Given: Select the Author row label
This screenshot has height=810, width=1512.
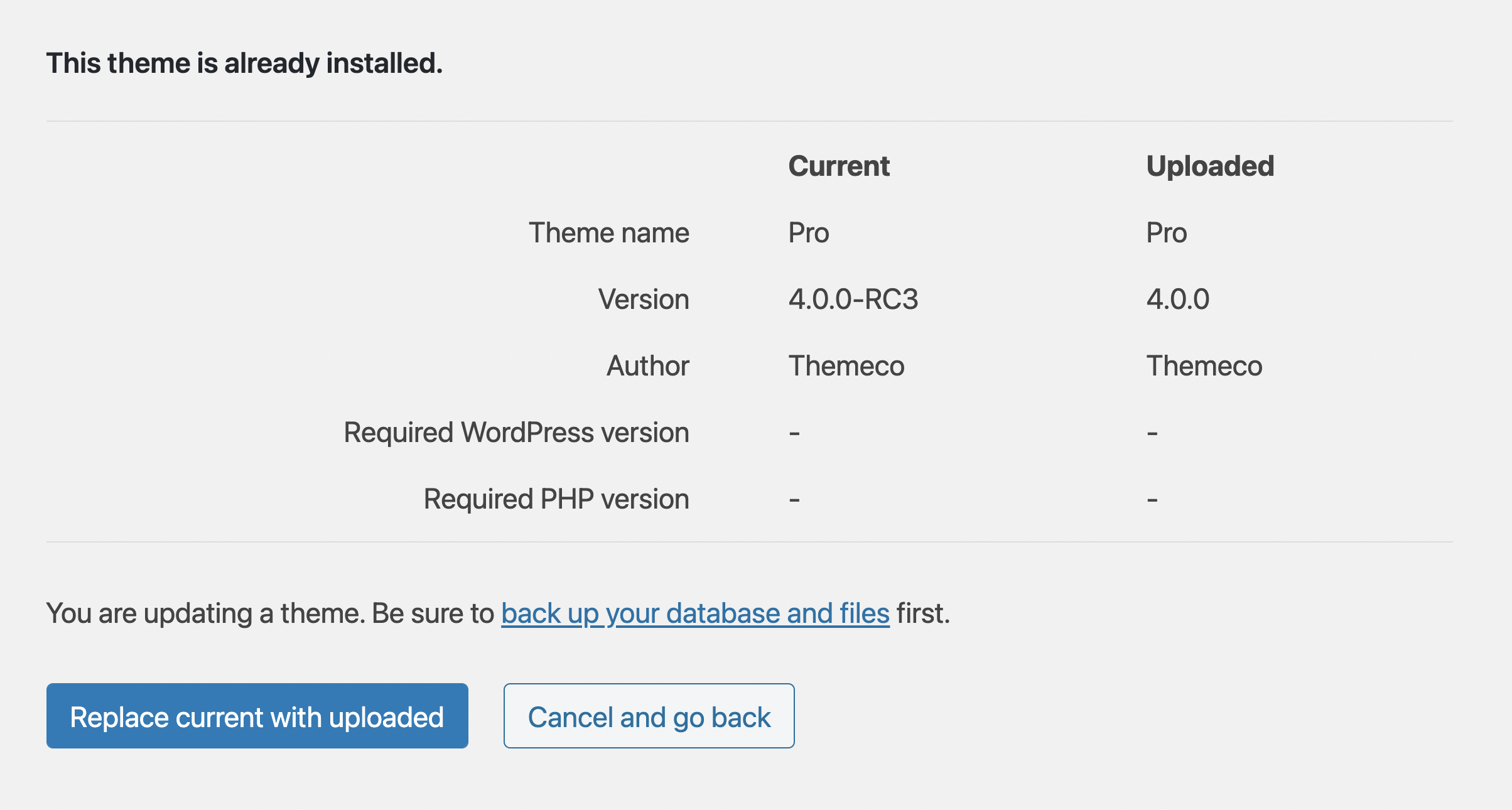Looking at the screenshot, I should [647, 365].
